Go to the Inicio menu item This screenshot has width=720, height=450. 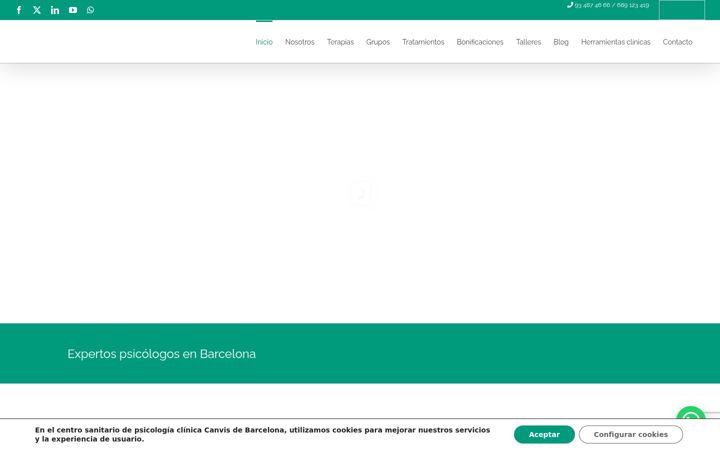coord(264,42)
